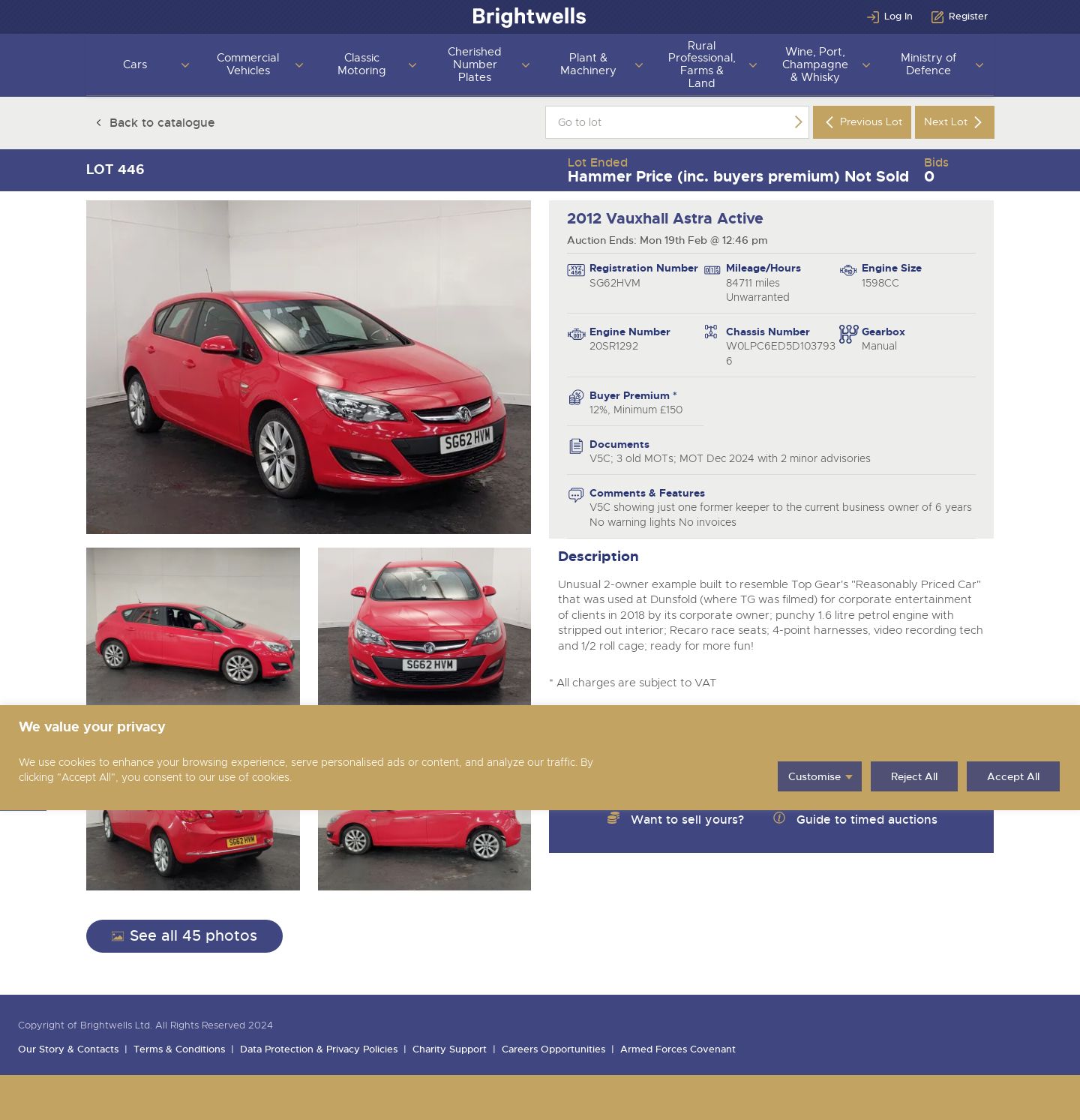Click the Register link text

[967, 17]
